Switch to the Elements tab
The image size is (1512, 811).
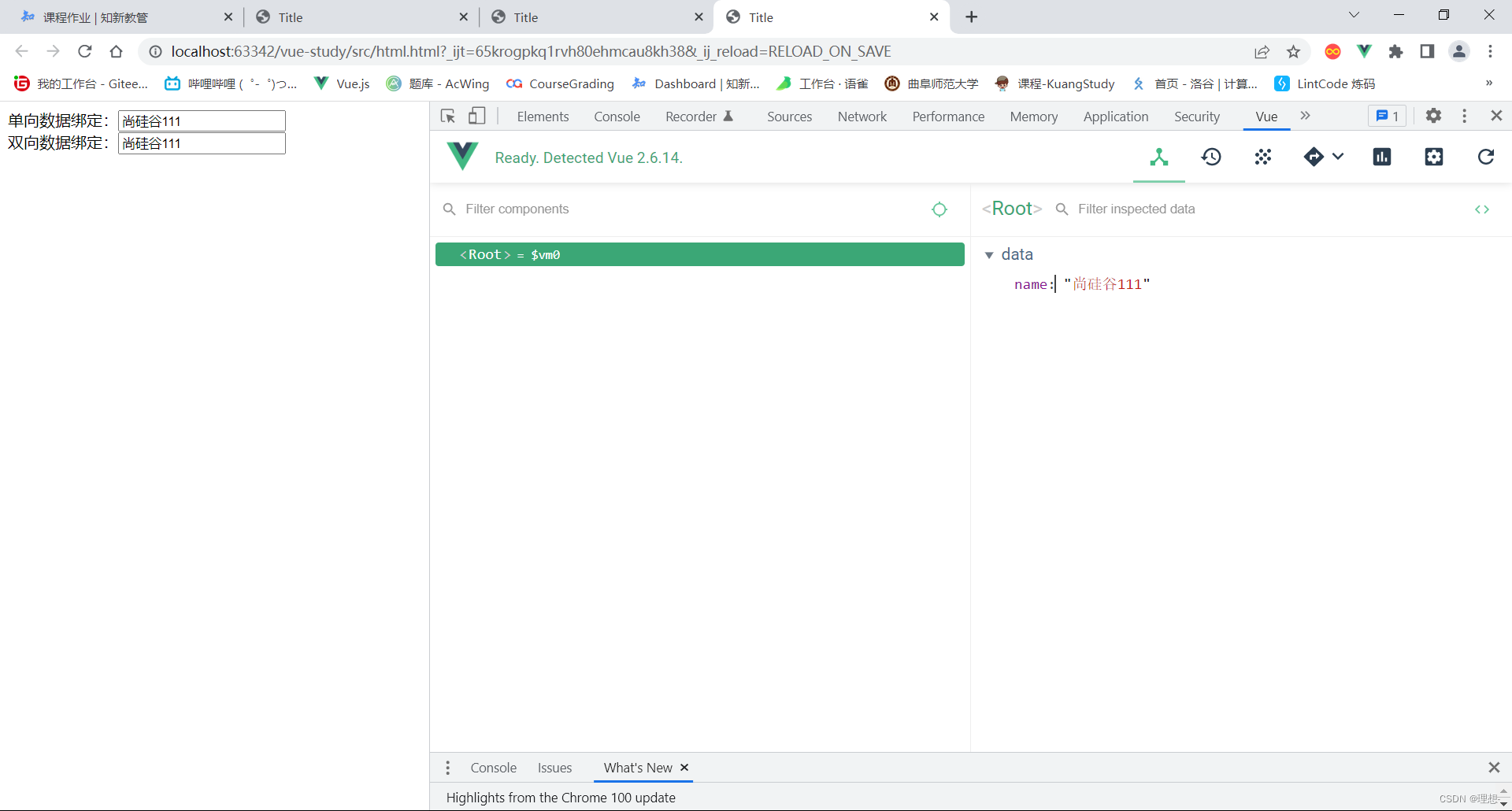pos(543,117)
